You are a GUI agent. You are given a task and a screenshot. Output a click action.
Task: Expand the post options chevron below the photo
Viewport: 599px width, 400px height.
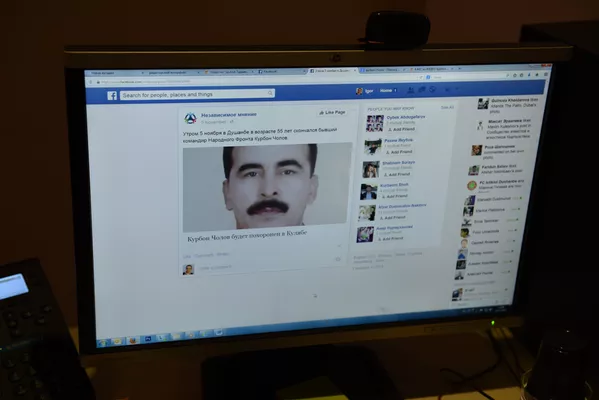(x=339, y=246)
